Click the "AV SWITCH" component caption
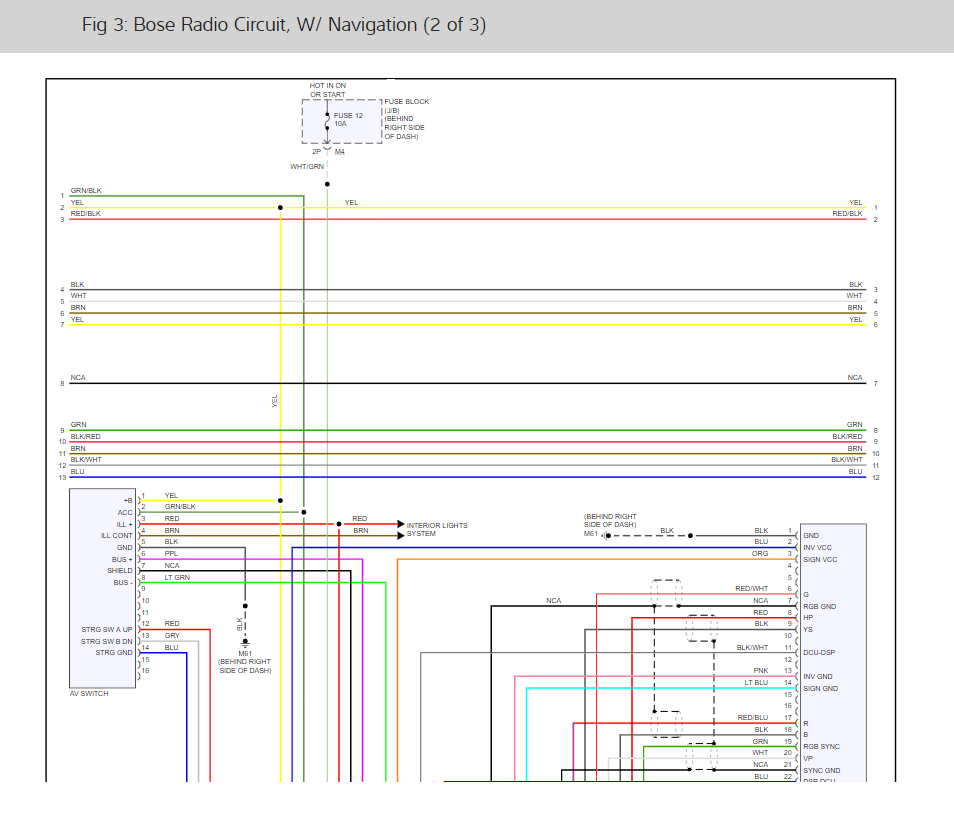The height and width of the screenshot is (814, 954). click(x=89, y=694)
